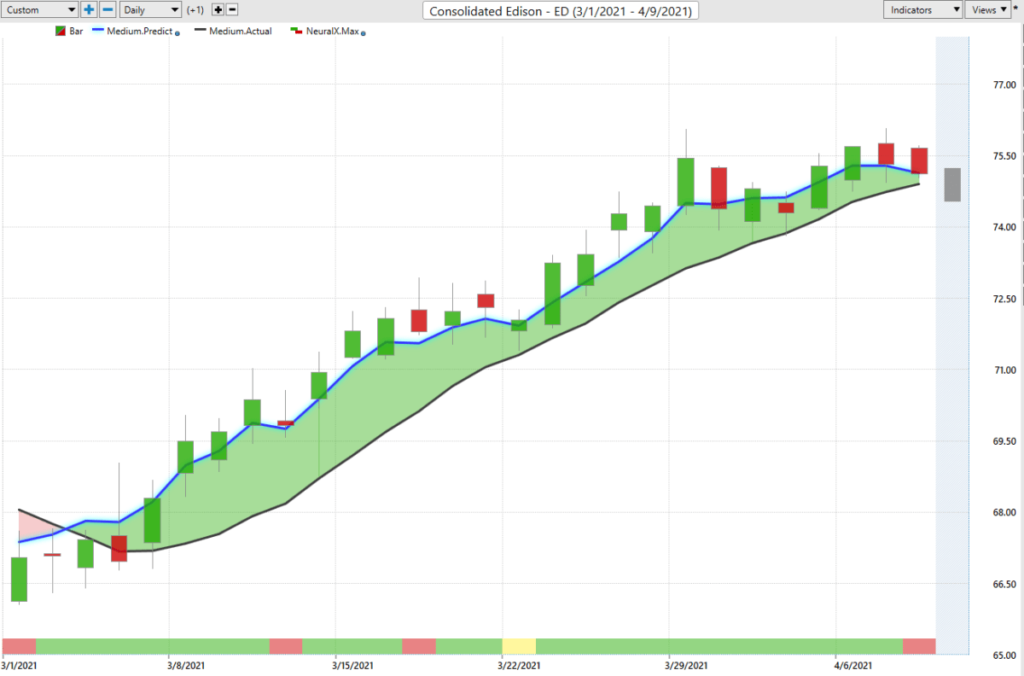
Task: Click the 71.00 price axis label
Action: tap(1004, 370)
